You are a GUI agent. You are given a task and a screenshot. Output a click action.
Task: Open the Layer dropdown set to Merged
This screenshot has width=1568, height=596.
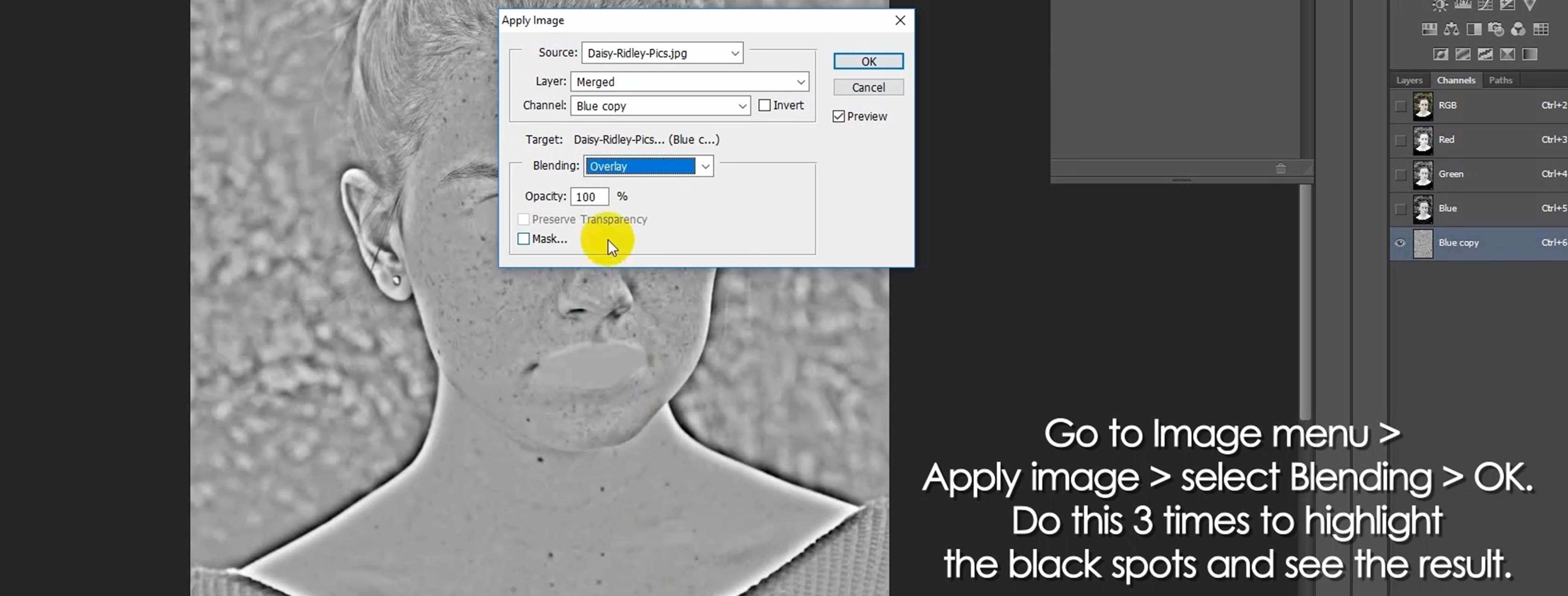click(690, 82)
